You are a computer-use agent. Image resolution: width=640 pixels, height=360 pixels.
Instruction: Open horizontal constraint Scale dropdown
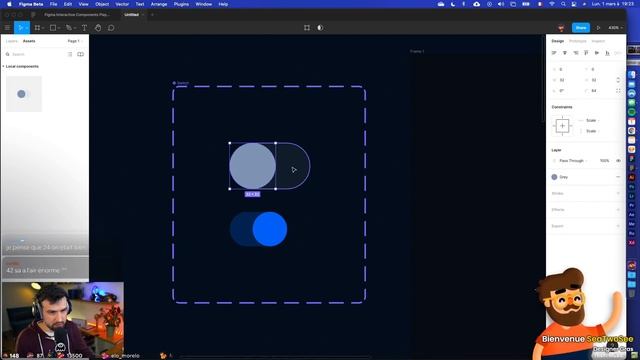tap(593, 120)
